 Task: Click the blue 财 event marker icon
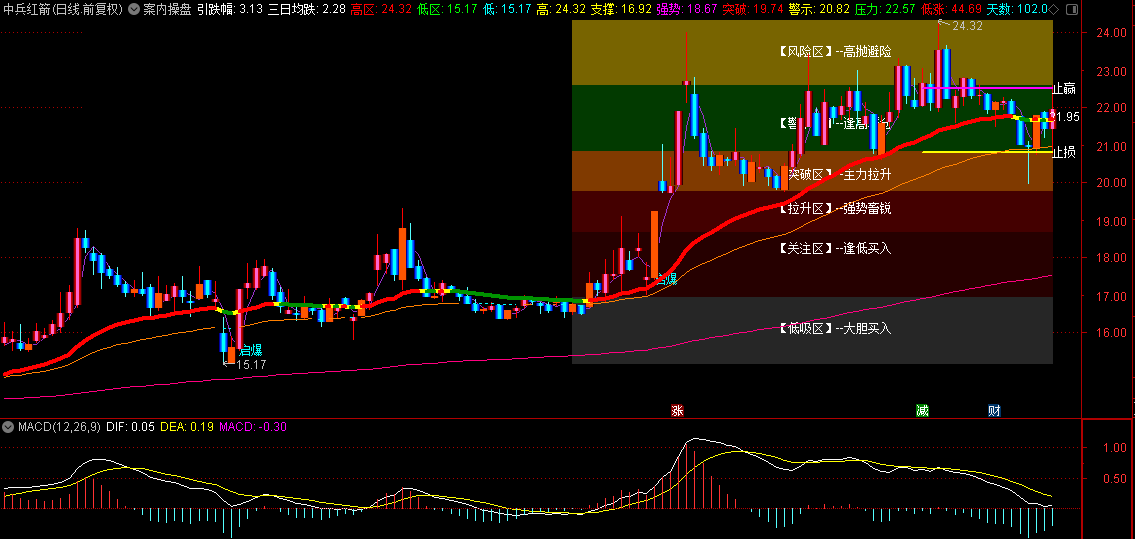(x=995, y=411)
